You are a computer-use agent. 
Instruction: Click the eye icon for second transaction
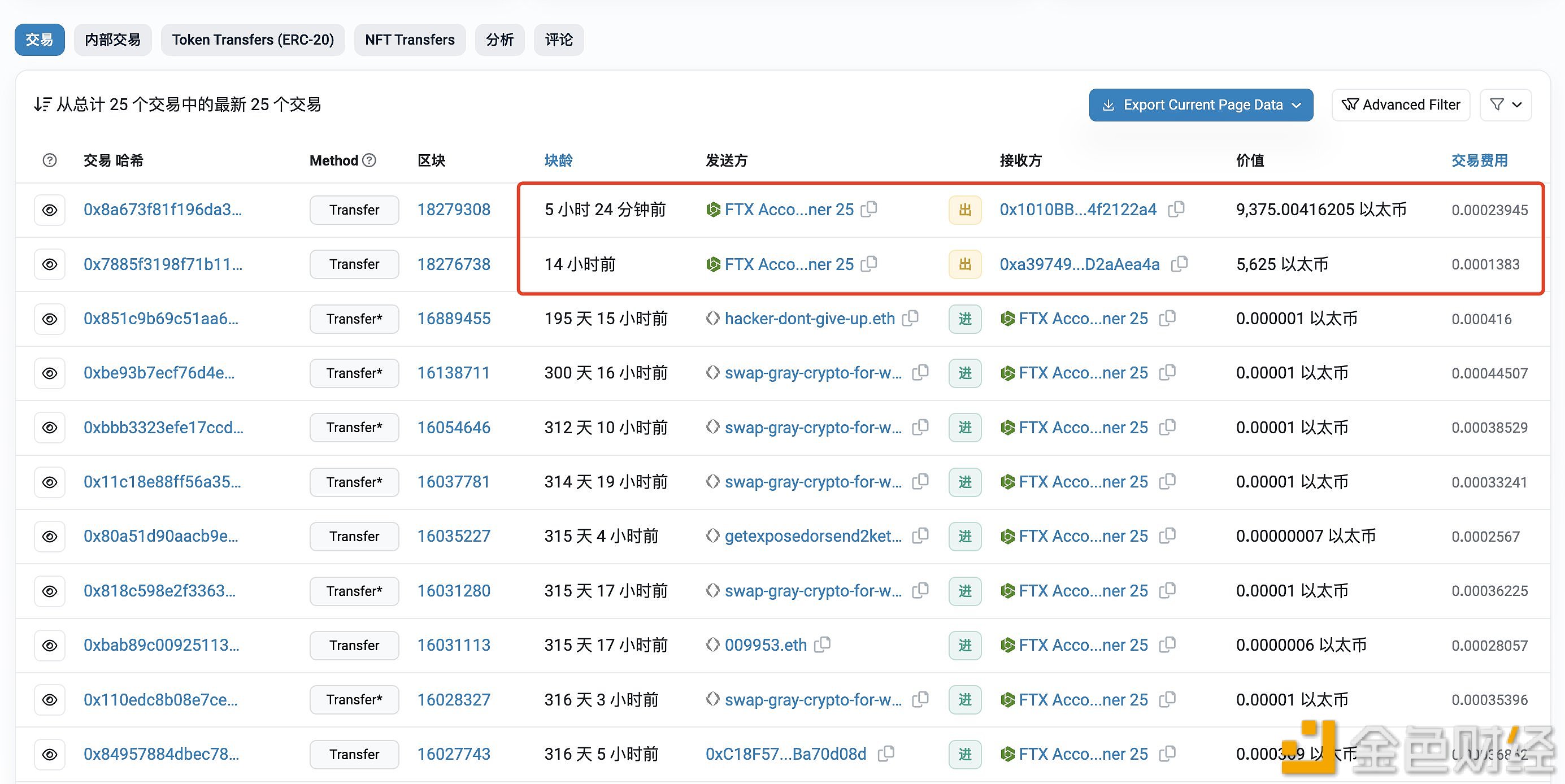point(48,264)
